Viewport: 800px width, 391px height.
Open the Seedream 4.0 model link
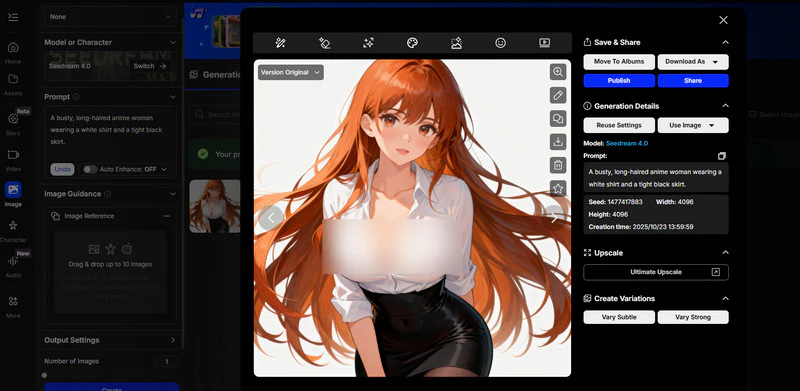tap(627, 143)
